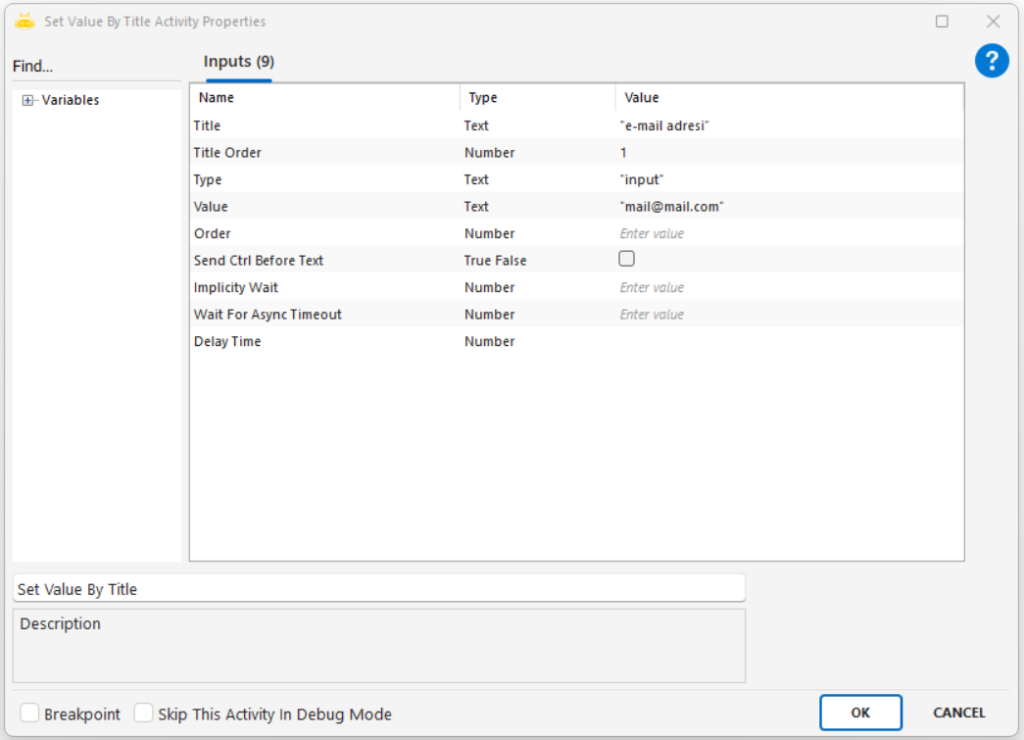The image size is (1024, 740).
Task: Enable the Breakpoint checkbox
Action: pos(30,713)
